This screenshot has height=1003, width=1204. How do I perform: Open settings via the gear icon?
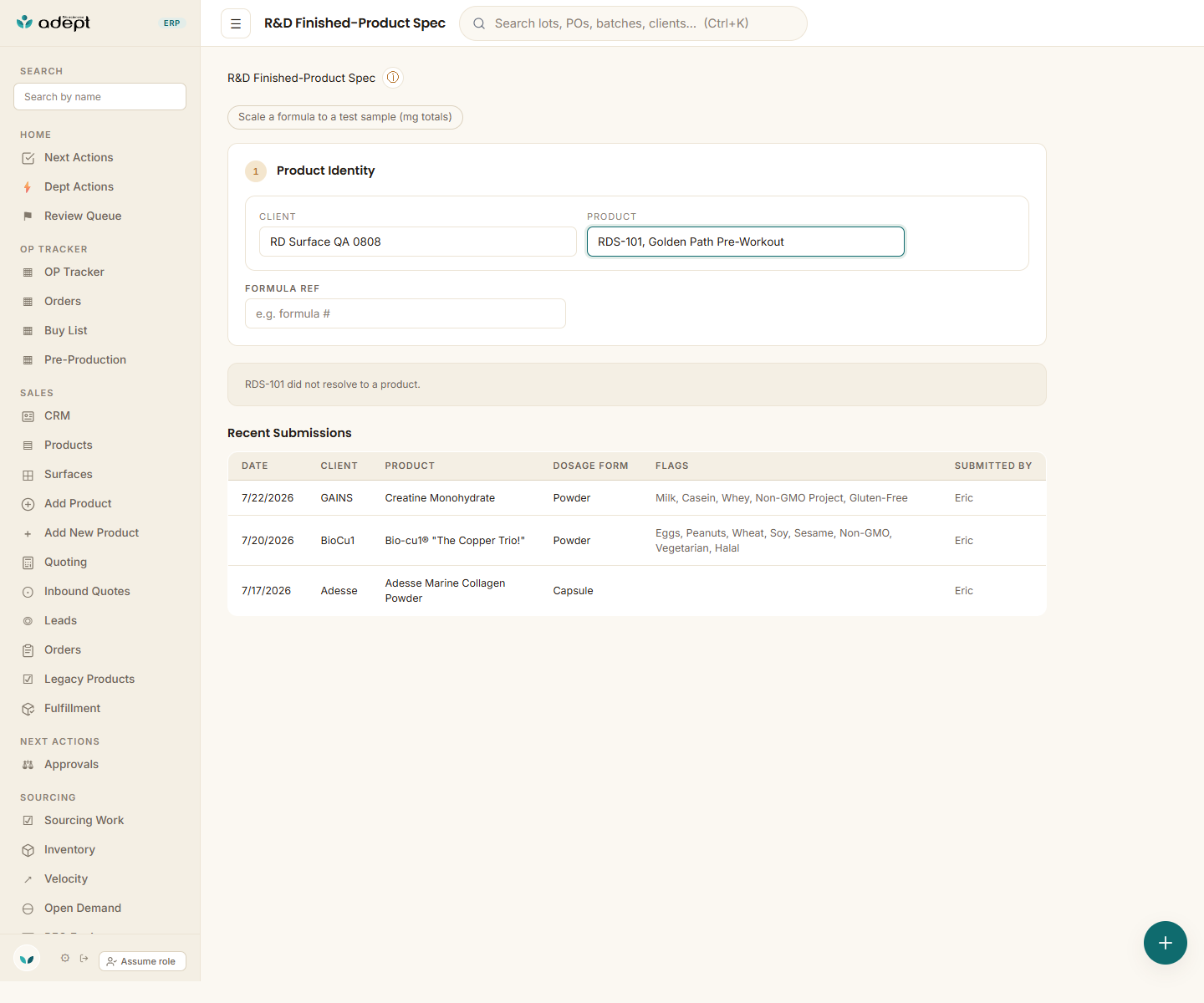point(65,959)
